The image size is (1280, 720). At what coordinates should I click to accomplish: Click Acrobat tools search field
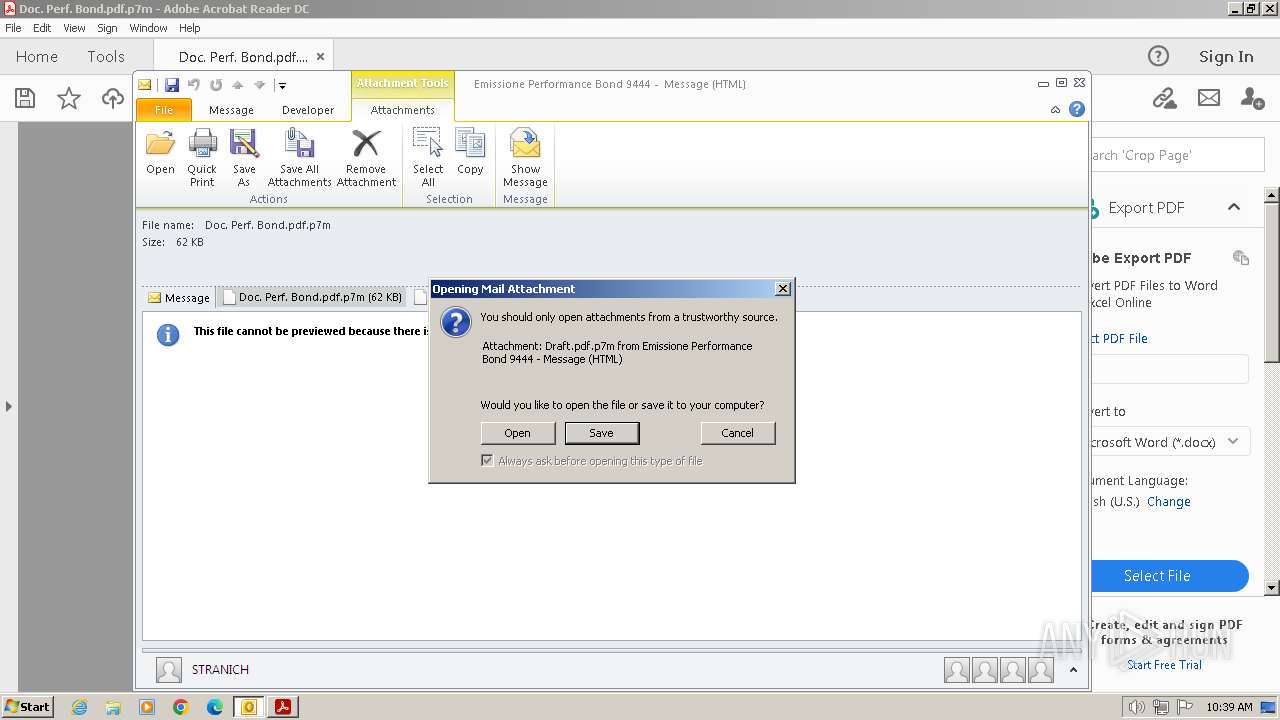(1178, 155)
